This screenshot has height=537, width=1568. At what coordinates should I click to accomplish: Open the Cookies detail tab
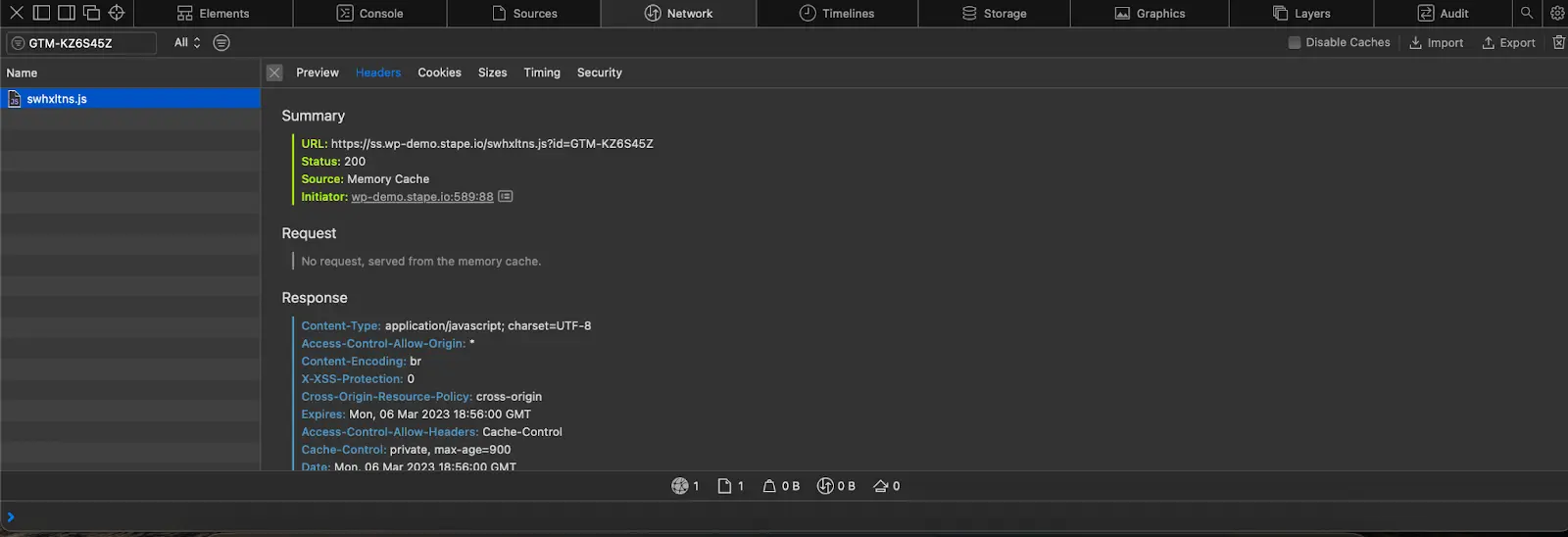pos(439,73)
